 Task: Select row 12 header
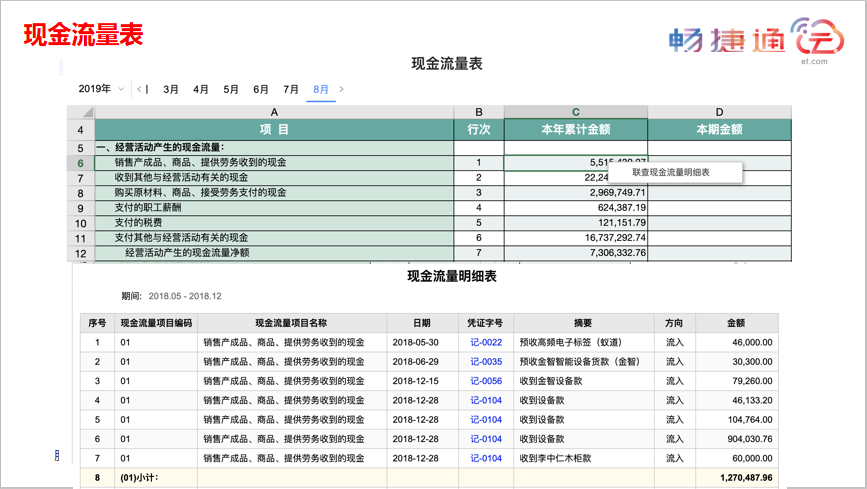tap(81, 253)
